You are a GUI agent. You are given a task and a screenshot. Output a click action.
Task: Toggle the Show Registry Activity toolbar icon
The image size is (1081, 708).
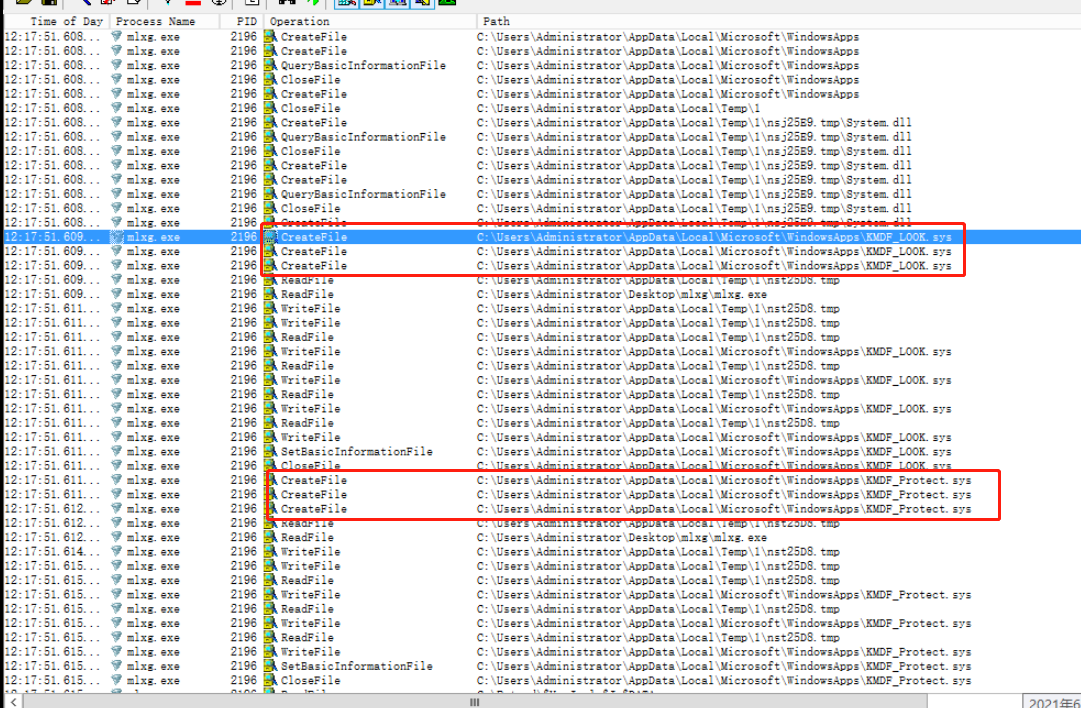coord(347,3)
